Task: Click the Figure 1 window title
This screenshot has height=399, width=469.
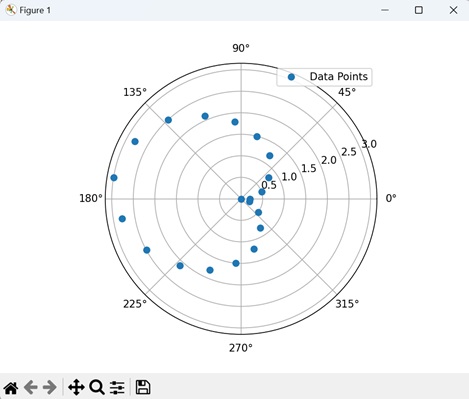Action: tap(35, 10)
